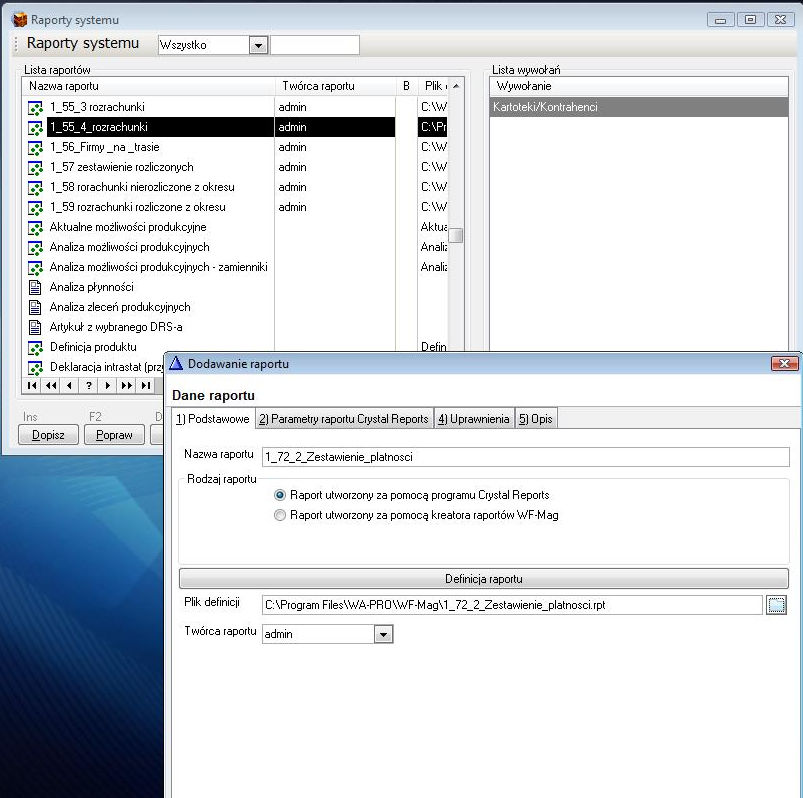
Task: Click the last record navigation arrow
Action: 146,385
